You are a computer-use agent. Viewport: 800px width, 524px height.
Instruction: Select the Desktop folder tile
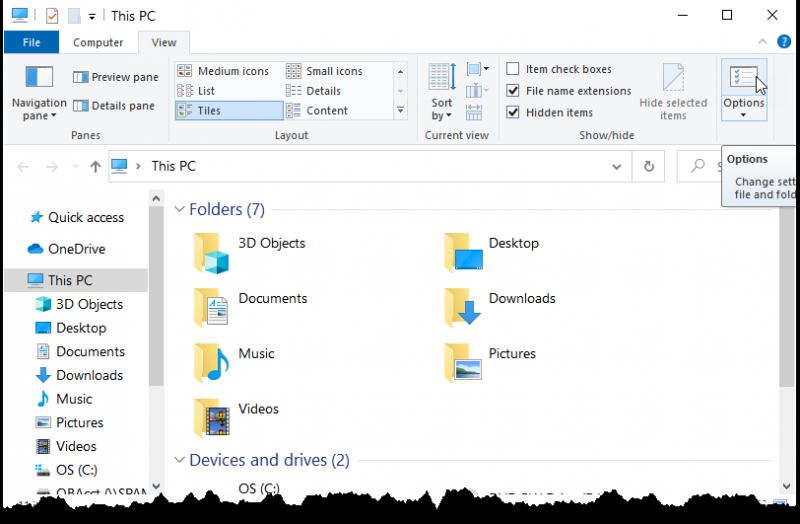click(x=492, y=253)
